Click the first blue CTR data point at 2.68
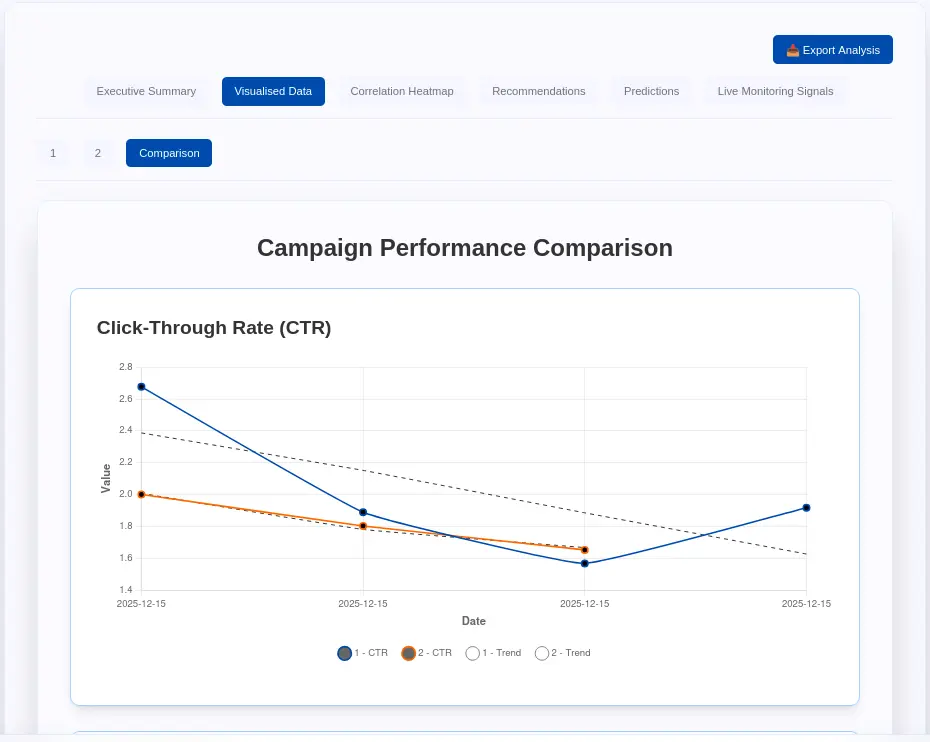This screenshot has width=930, height=742. tap(141, 387)
